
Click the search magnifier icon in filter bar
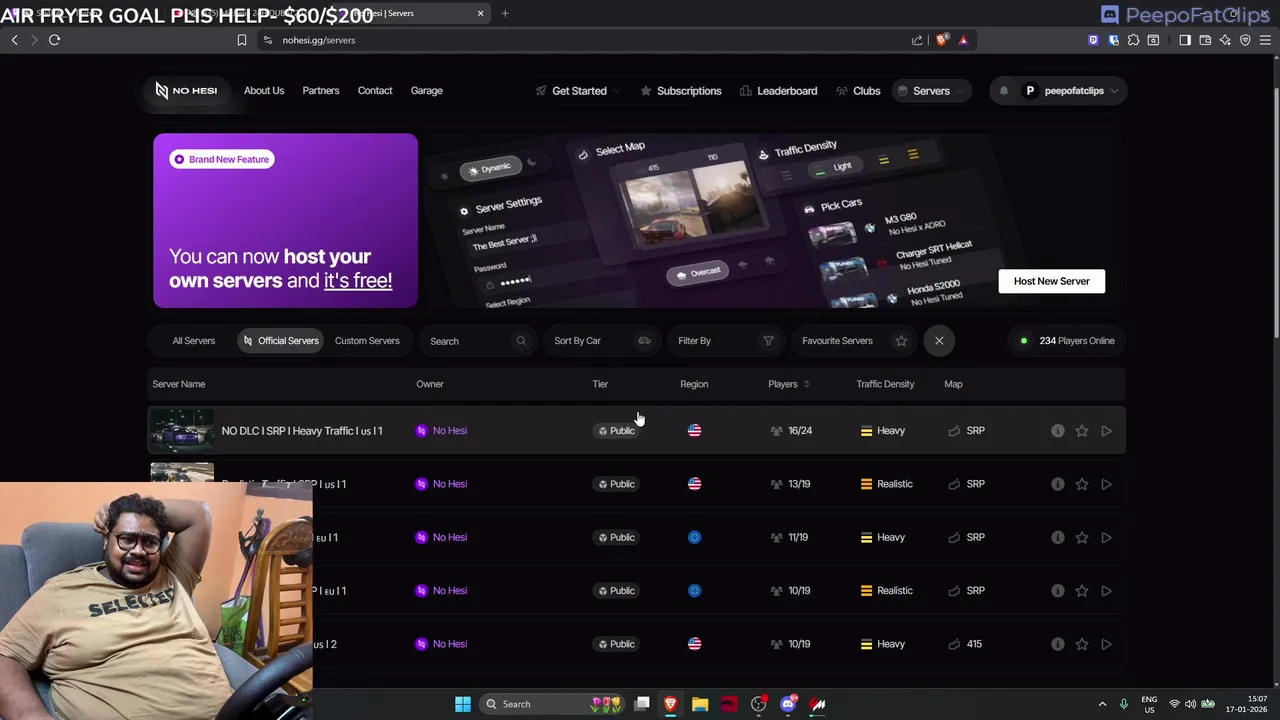click(520, 341)
